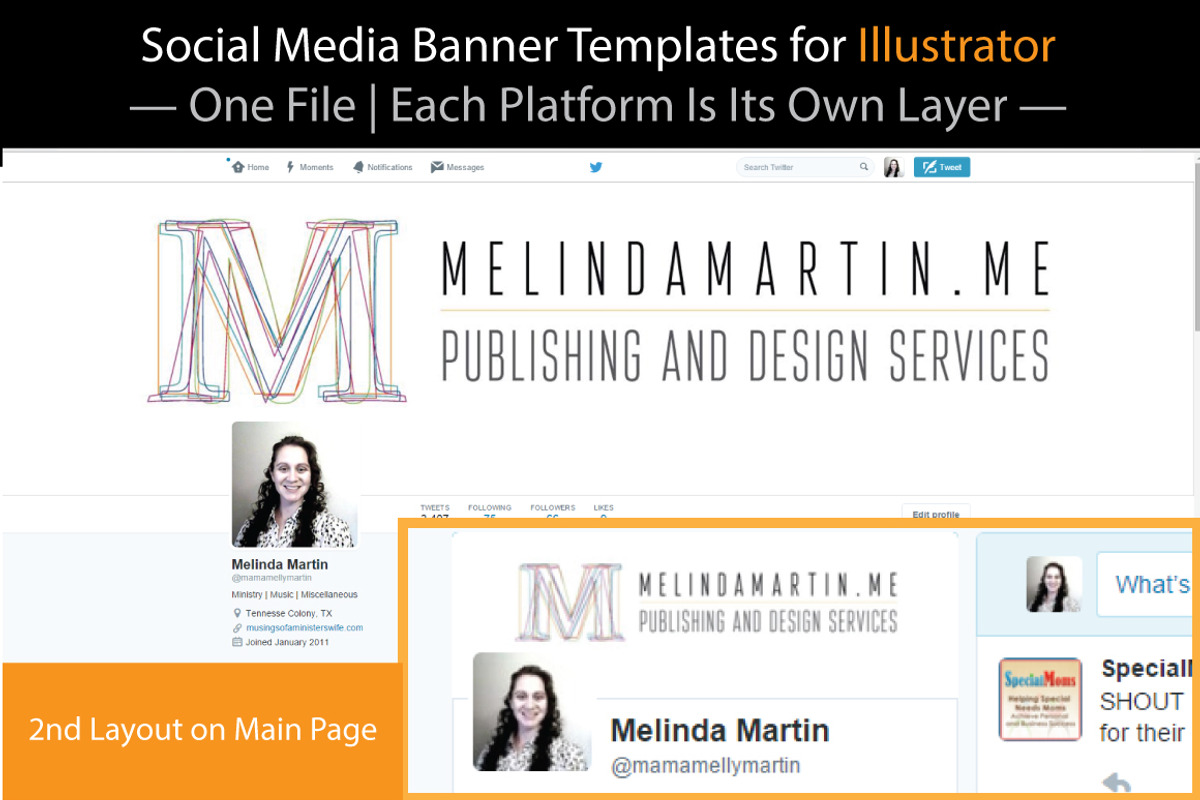Click the Ministry | Music | Miscellaneous bio

tap(294, 594)
